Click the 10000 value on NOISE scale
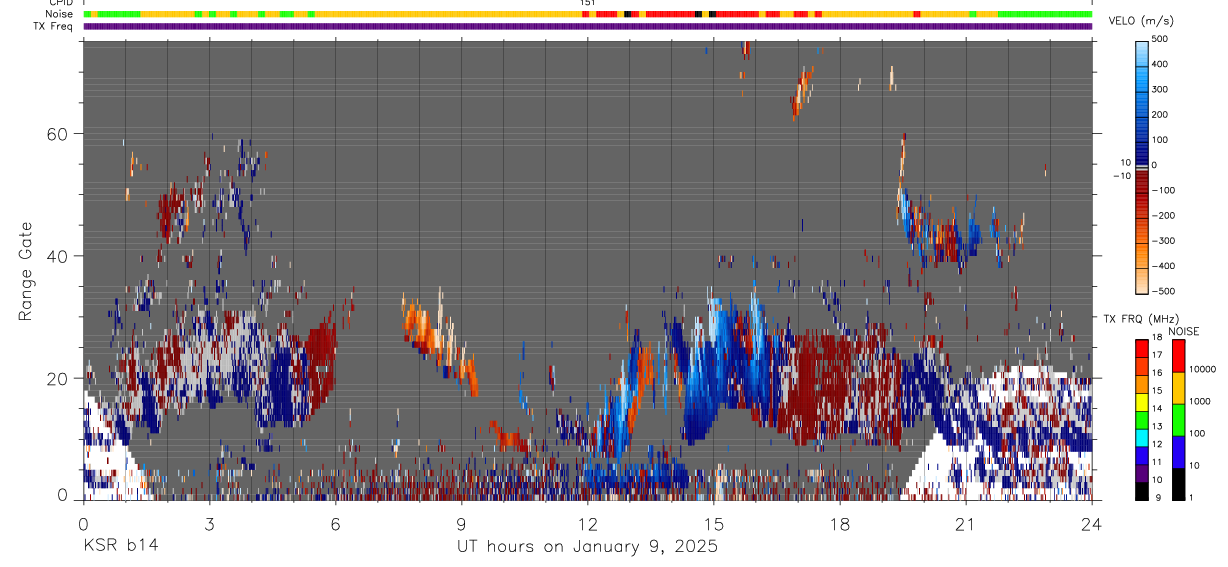This screenshot has width=1228, height=567. [x=1201, y=370]
